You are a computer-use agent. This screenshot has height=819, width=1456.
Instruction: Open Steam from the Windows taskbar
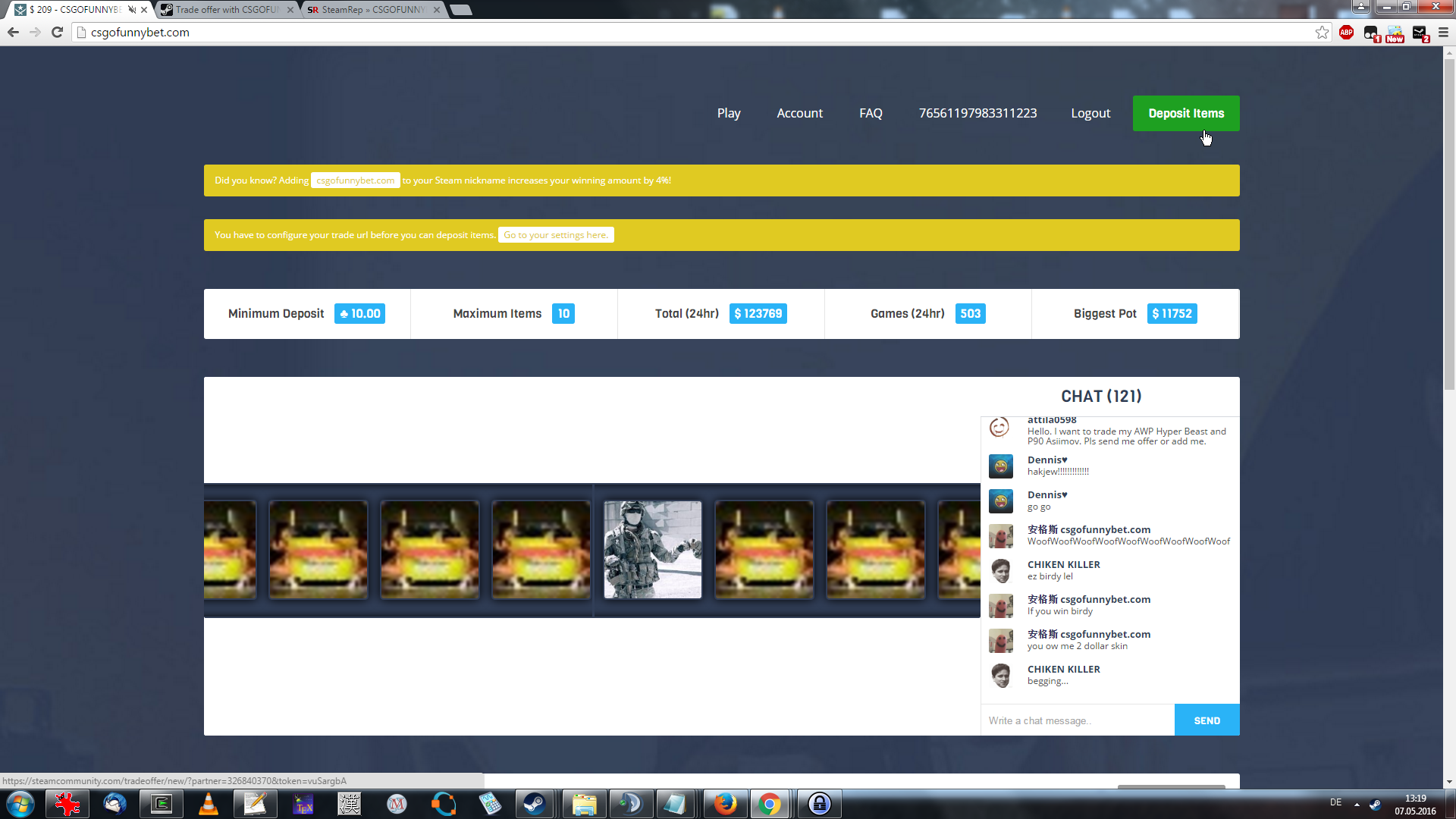(535, 804)
